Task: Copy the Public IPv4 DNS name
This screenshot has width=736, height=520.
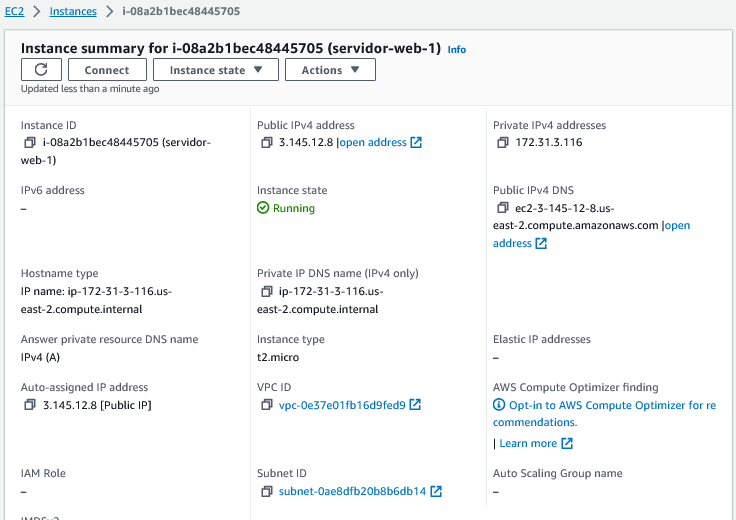Action: pyautogui.click(x=503, y=208)
